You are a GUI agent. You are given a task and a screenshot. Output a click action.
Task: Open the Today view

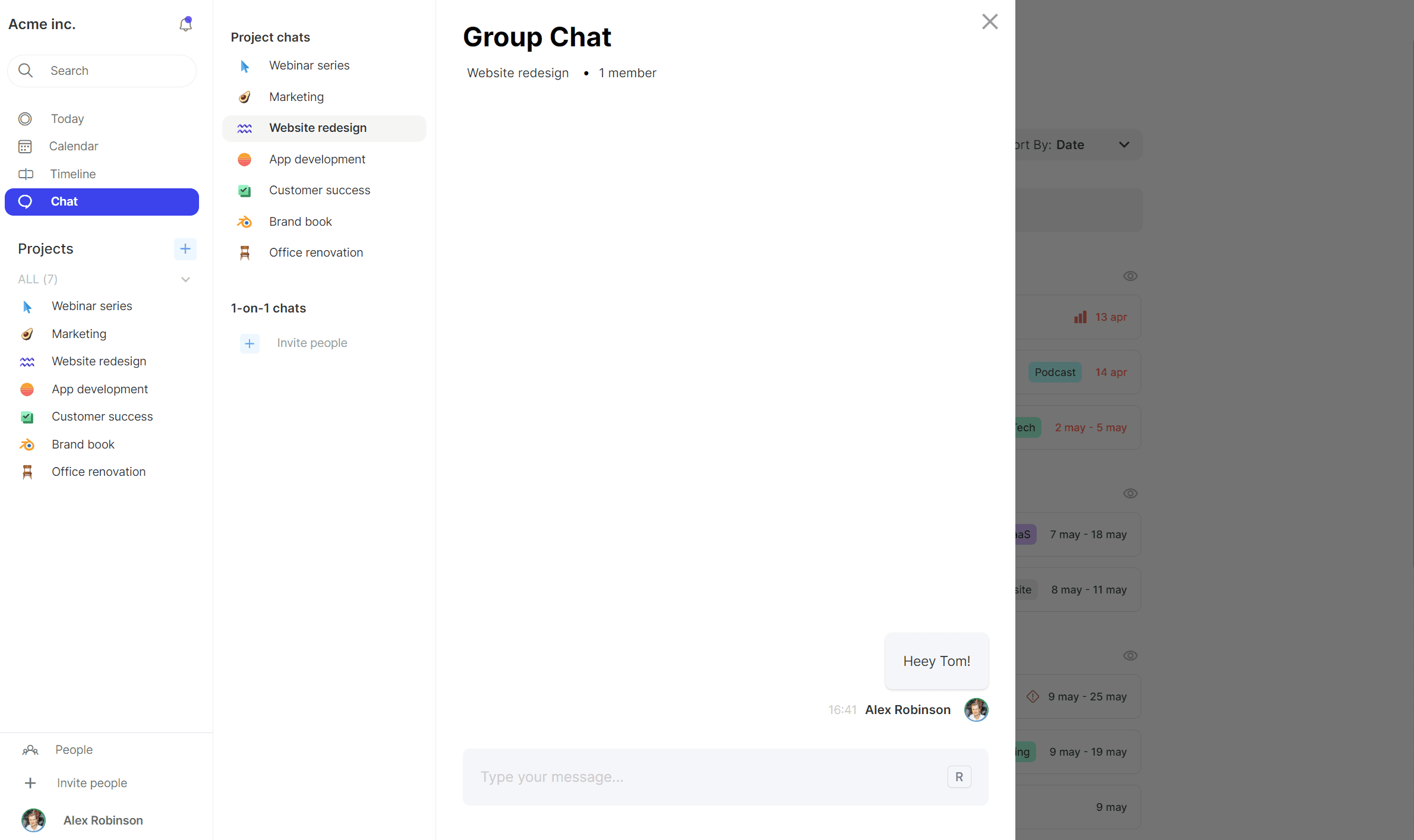click(67, 119)
